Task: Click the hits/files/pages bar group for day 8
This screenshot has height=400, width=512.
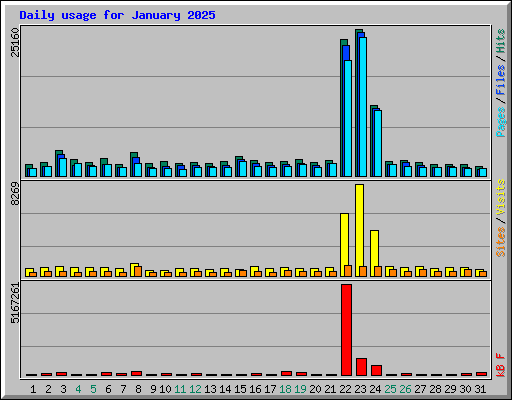Action: point(136,164)
